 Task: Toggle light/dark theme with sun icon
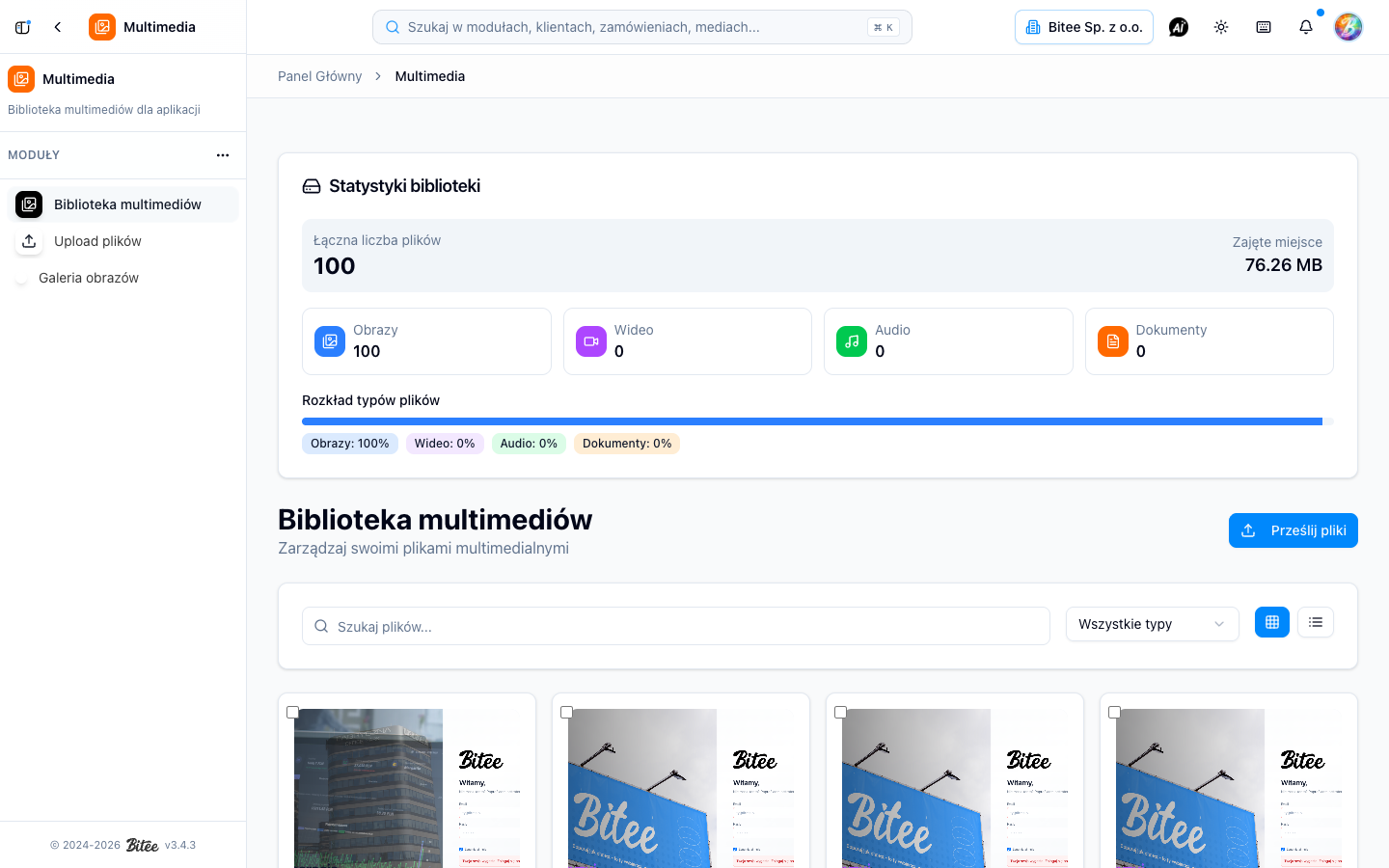point(1221,27)
